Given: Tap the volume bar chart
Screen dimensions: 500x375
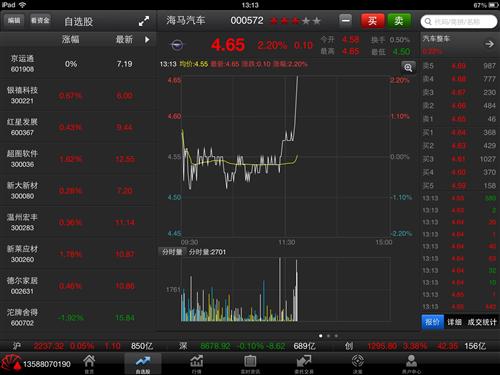Looking at the screenshot, I should pyautogui.click(x=286, y=289).
